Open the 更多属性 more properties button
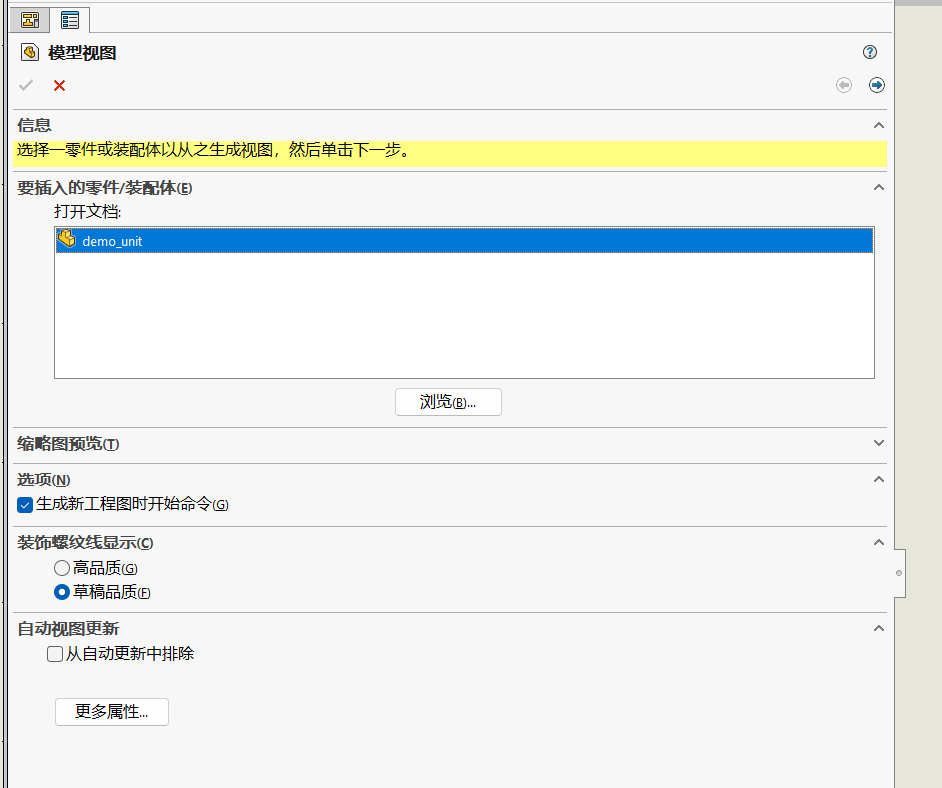 click(112, 712)
